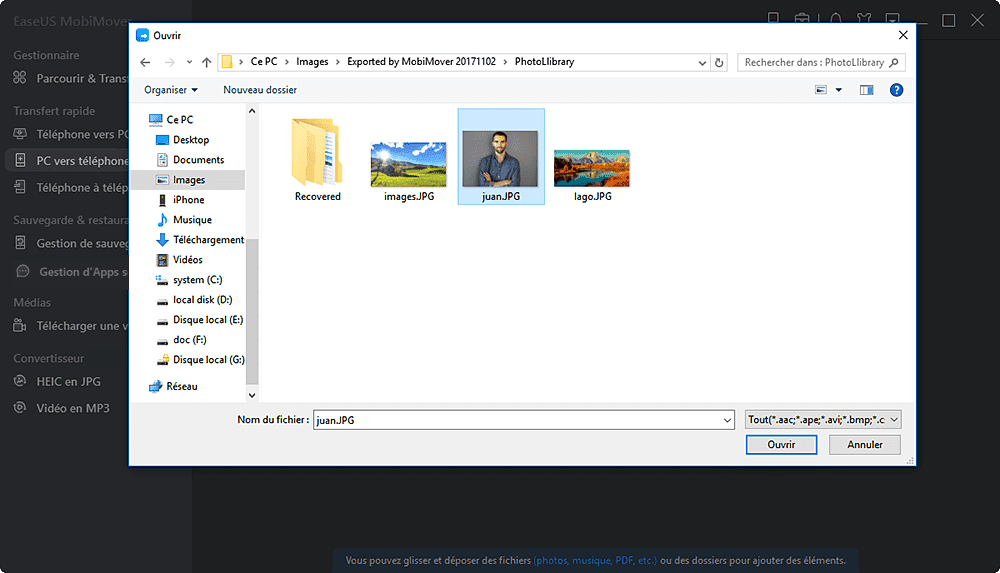
Task: Select Téléchargement in the sidebar
Action: [208, 240]
